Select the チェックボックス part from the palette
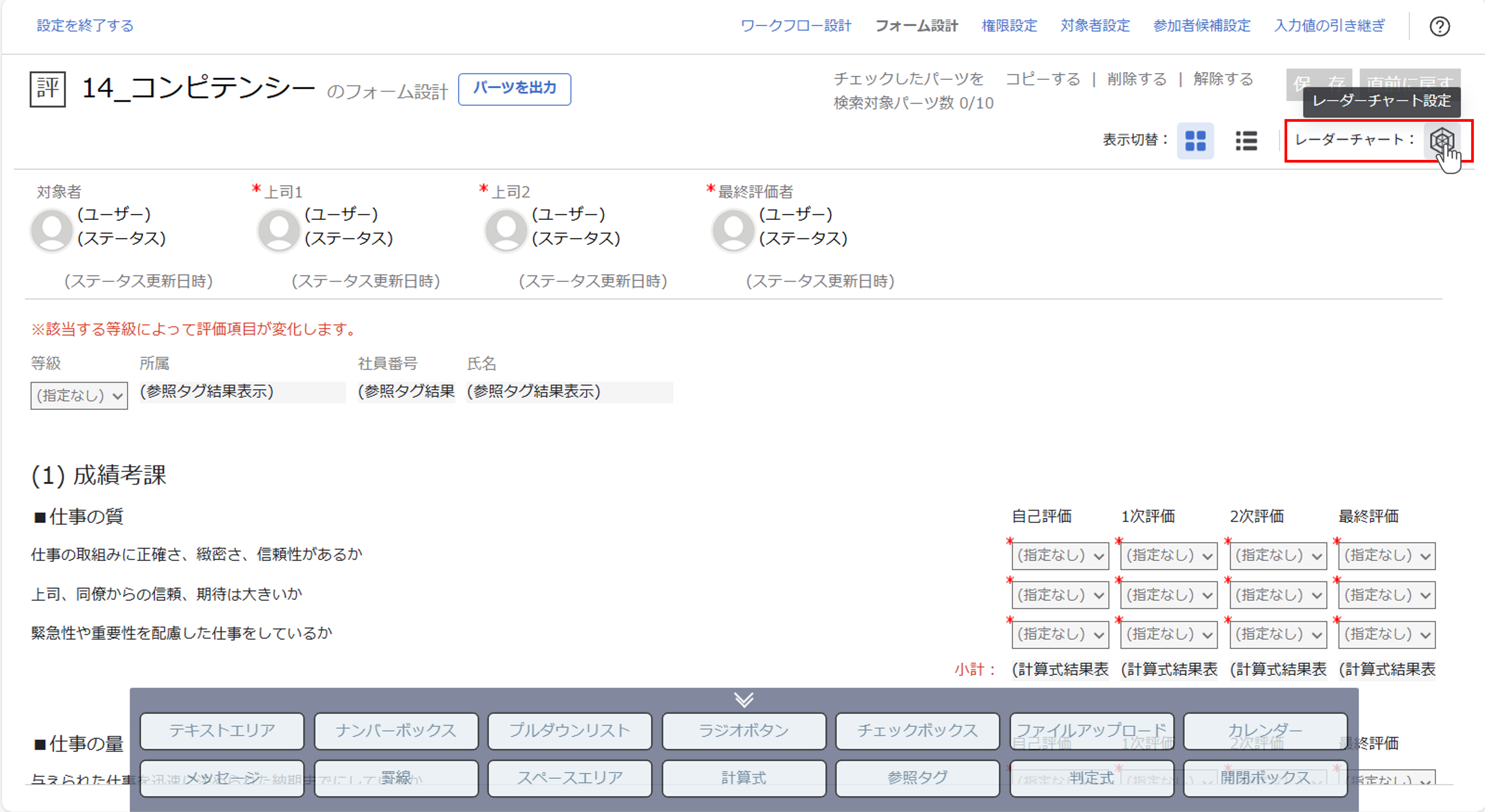Viewport: 1485px width, 812px height. click(x=917, y=730)
